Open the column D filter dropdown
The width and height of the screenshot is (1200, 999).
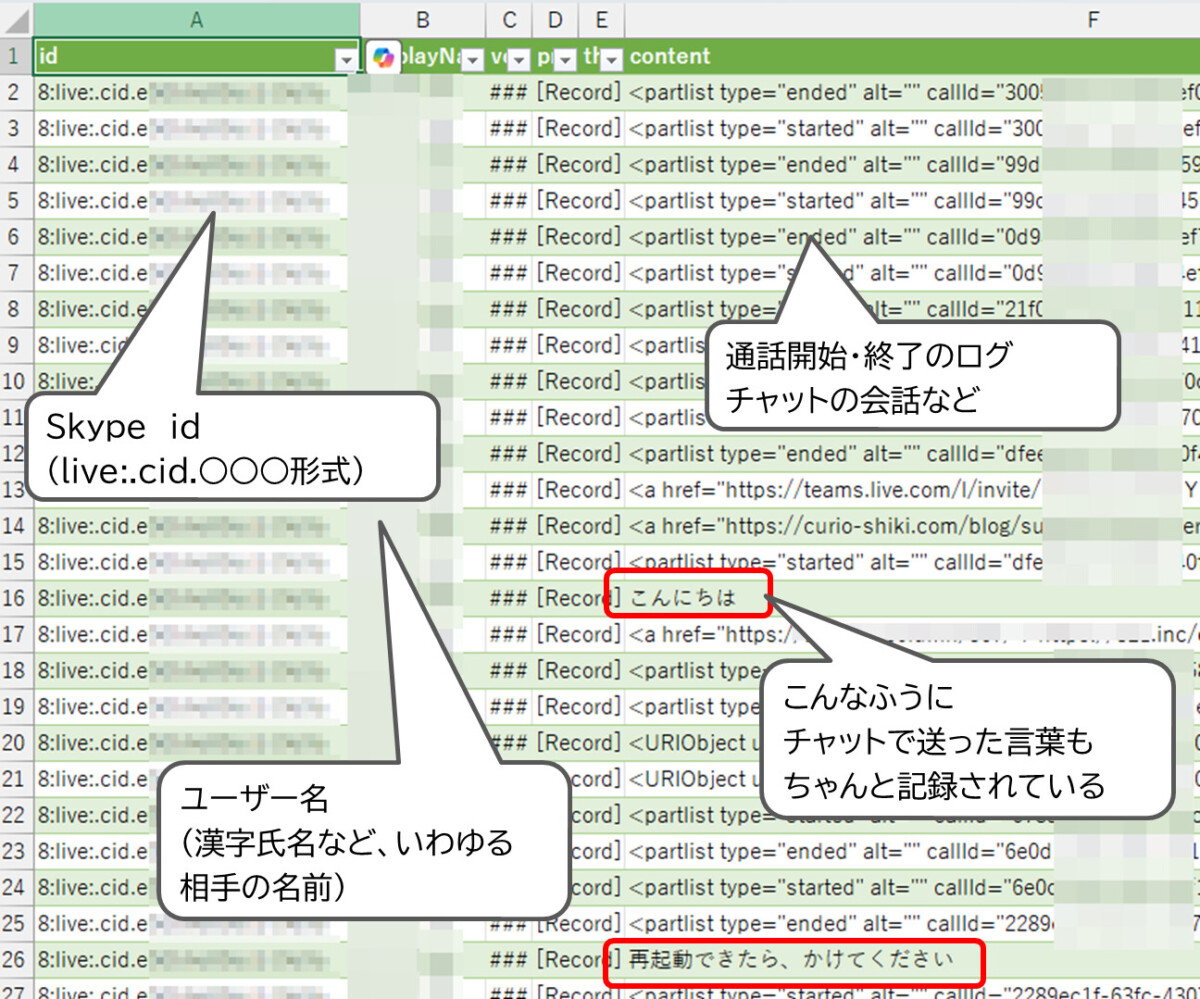(x=565, y=59)
